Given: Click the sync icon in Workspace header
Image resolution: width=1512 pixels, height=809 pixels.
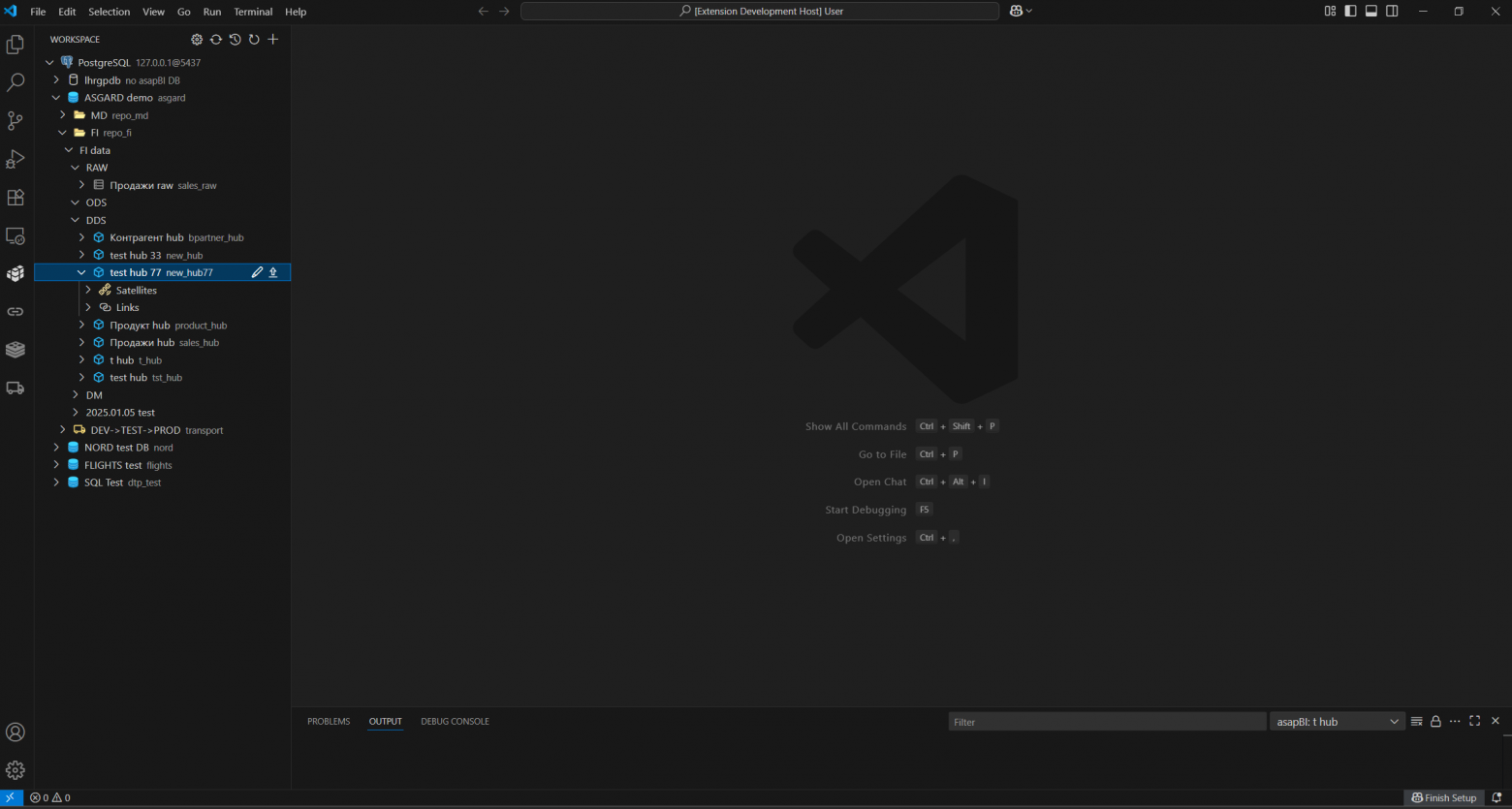Looking at the screenshot, I should pyautogui.click(x=216, y=40).
